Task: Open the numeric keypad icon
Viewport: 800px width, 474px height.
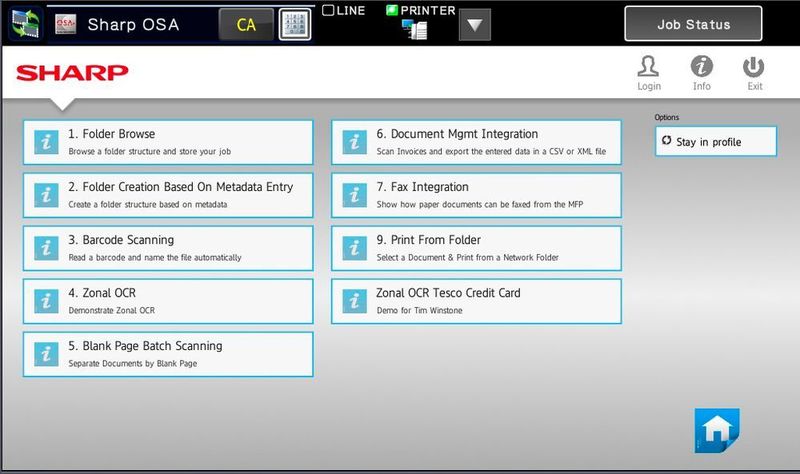Action: [x=295, y=24]
